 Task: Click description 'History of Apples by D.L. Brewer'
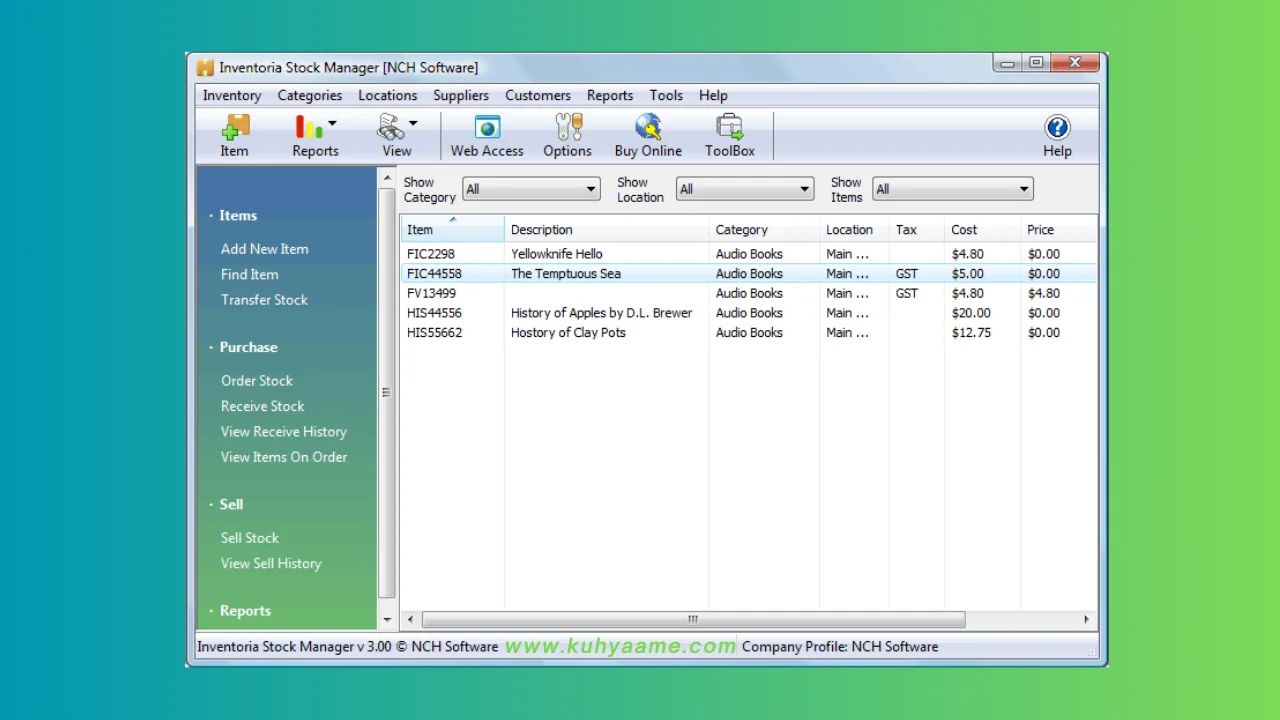click(601, 313)
